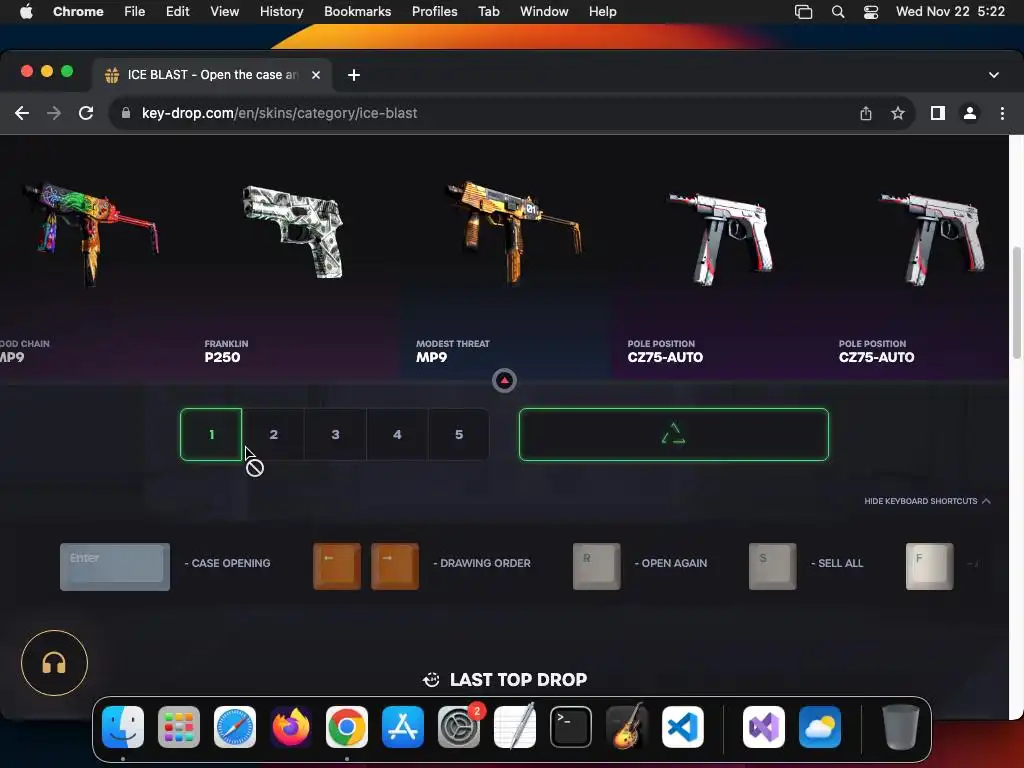This screenshot has width=1024, height=768.
Task: Select 3 cases to open
Action: [x=335, y=434]
